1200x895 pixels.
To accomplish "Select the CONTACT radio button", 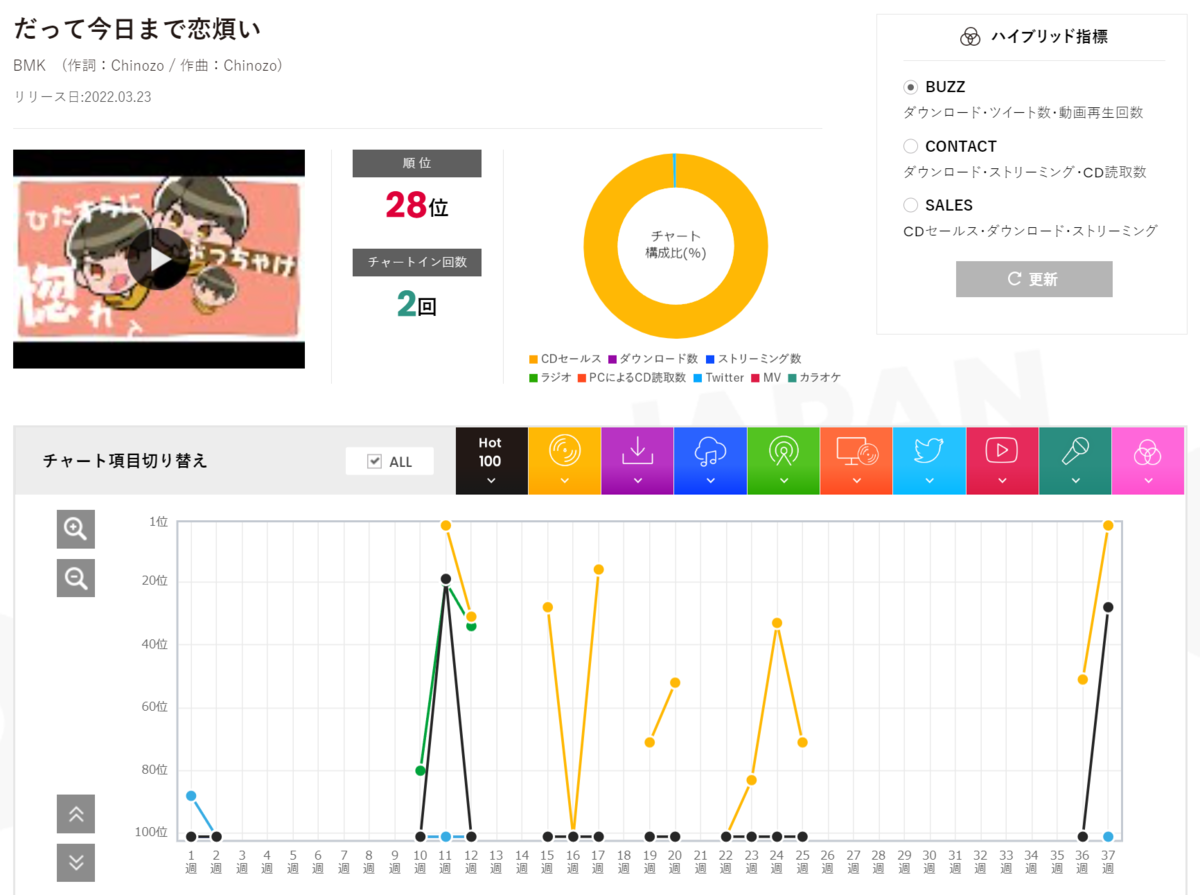I will click(x=910, y=146).
